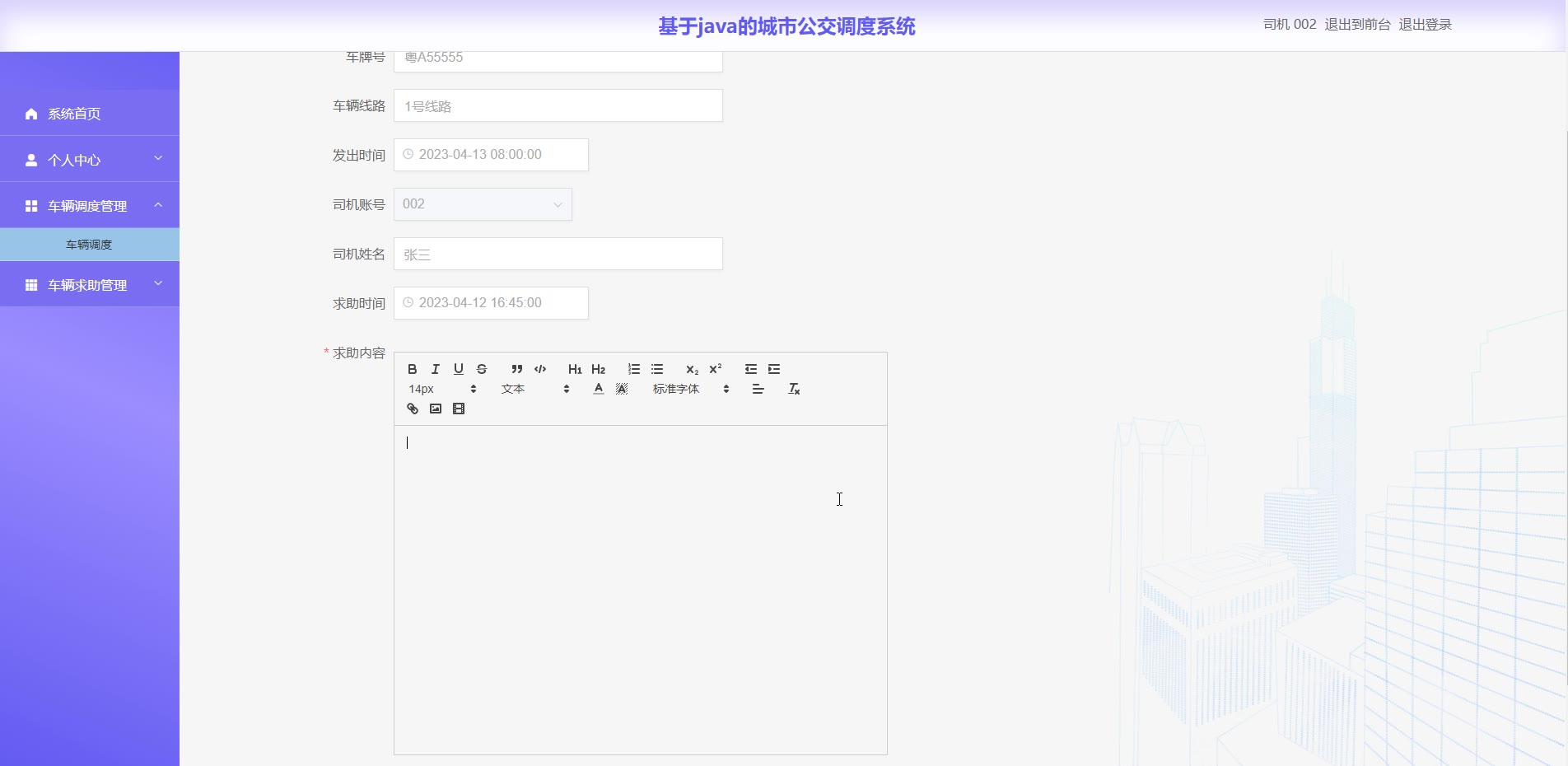Expand the 车辆求助管理 menu chevron
The height and width of the screenshot is (766, 1568).
158,283
